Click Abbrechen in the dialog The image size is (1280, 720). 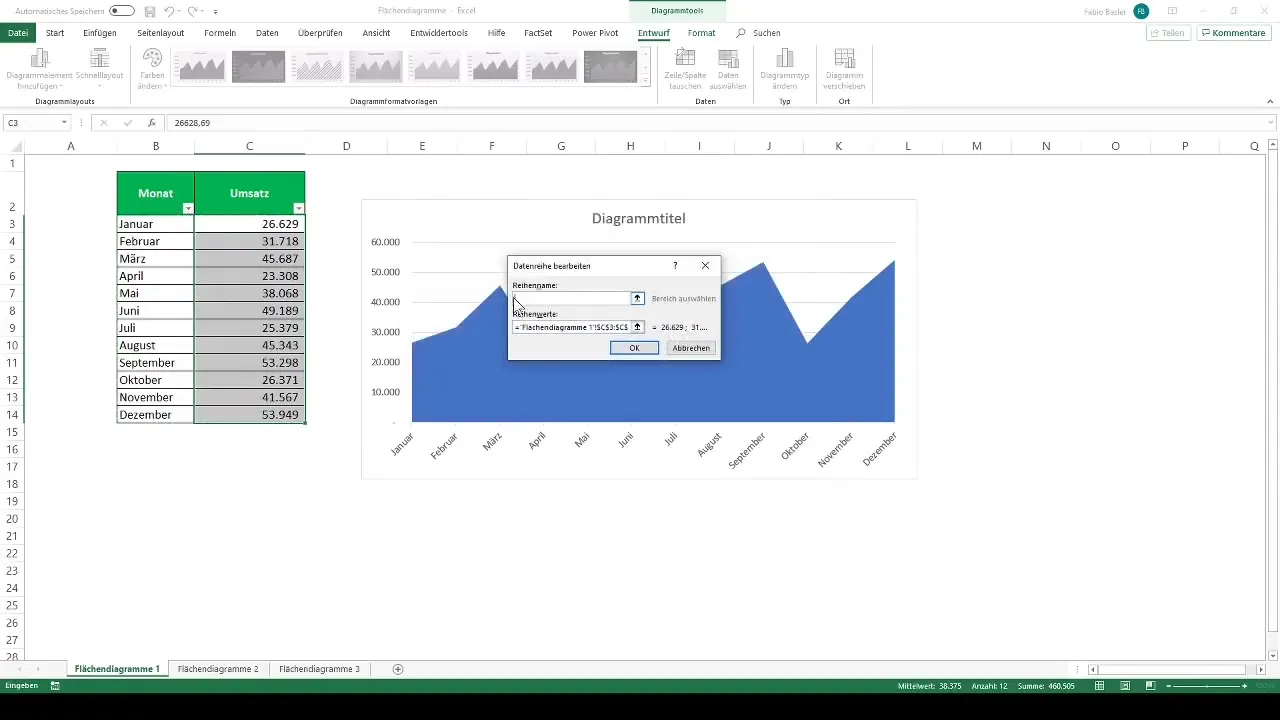691,348
